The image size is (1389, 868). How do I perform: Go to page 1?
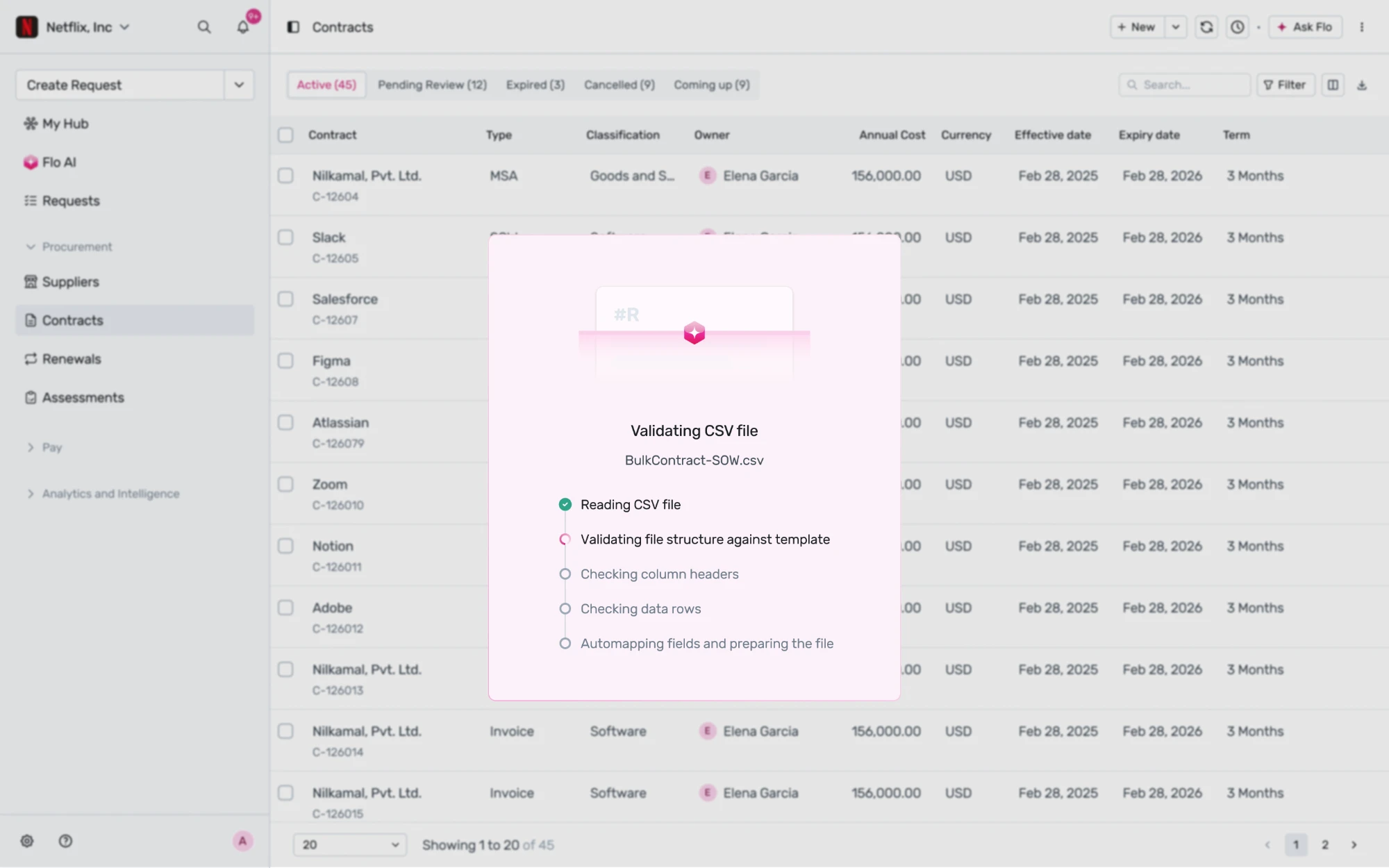click(x=1295, y=844)
